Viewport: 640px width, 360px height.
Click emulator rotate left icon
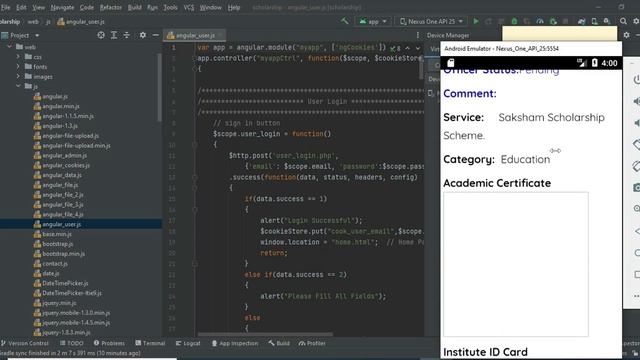coord(636,144)
